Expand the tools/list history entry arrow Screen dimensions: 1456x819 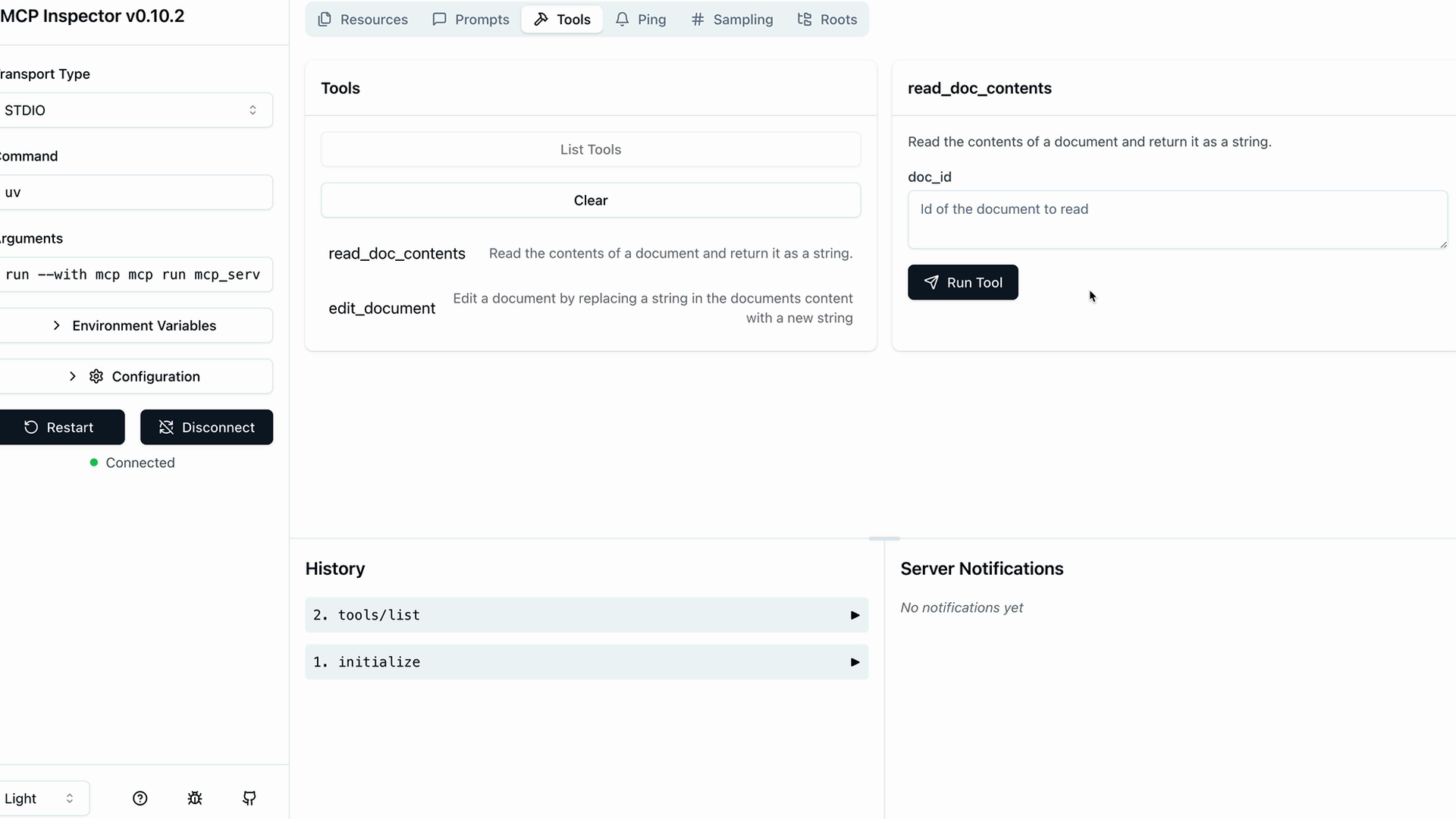coord(855,615)
